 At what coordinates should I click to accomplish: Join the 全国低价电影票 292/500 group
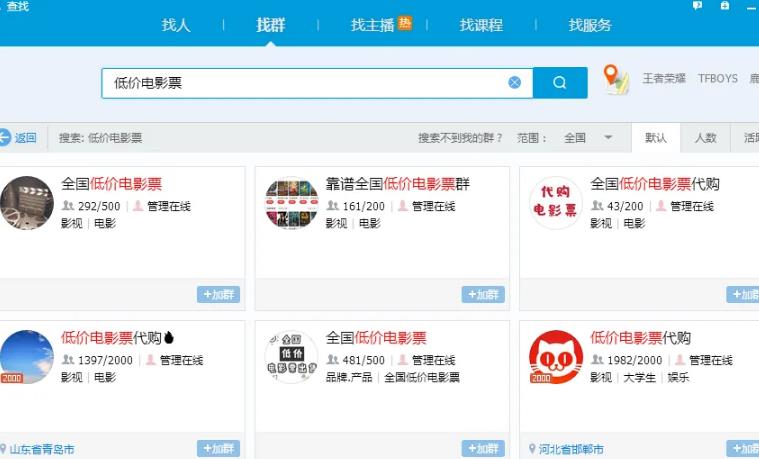tap(218, 295)
